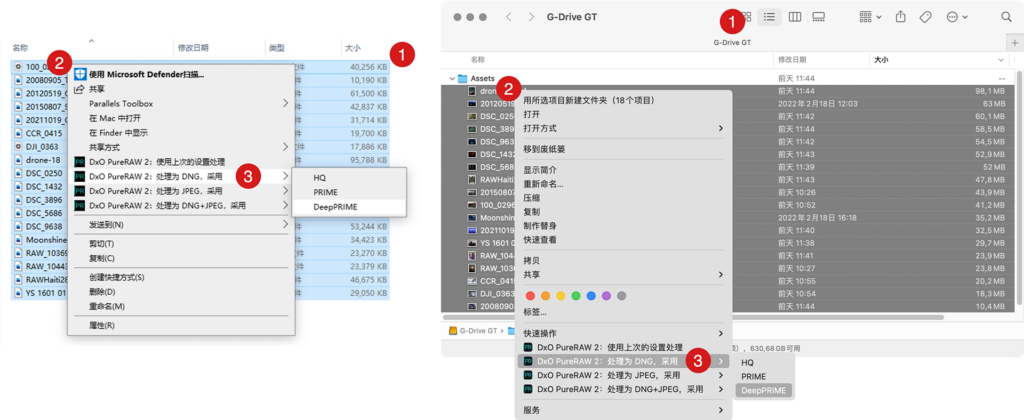Click YS 1601 01 file icon in Windows list
The width and height of the screenshot is (1024, 420).
click(x=18, y=293)
